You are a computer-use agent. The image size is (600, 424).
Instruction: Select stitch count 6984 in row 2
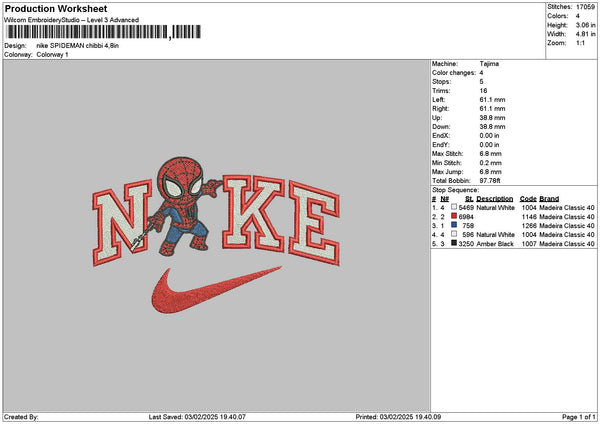click(466, 217)
